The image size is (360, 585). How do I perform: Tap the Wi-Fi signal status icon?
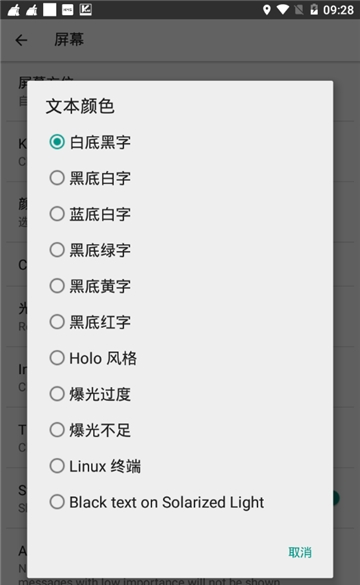click(x=282, y=10)
